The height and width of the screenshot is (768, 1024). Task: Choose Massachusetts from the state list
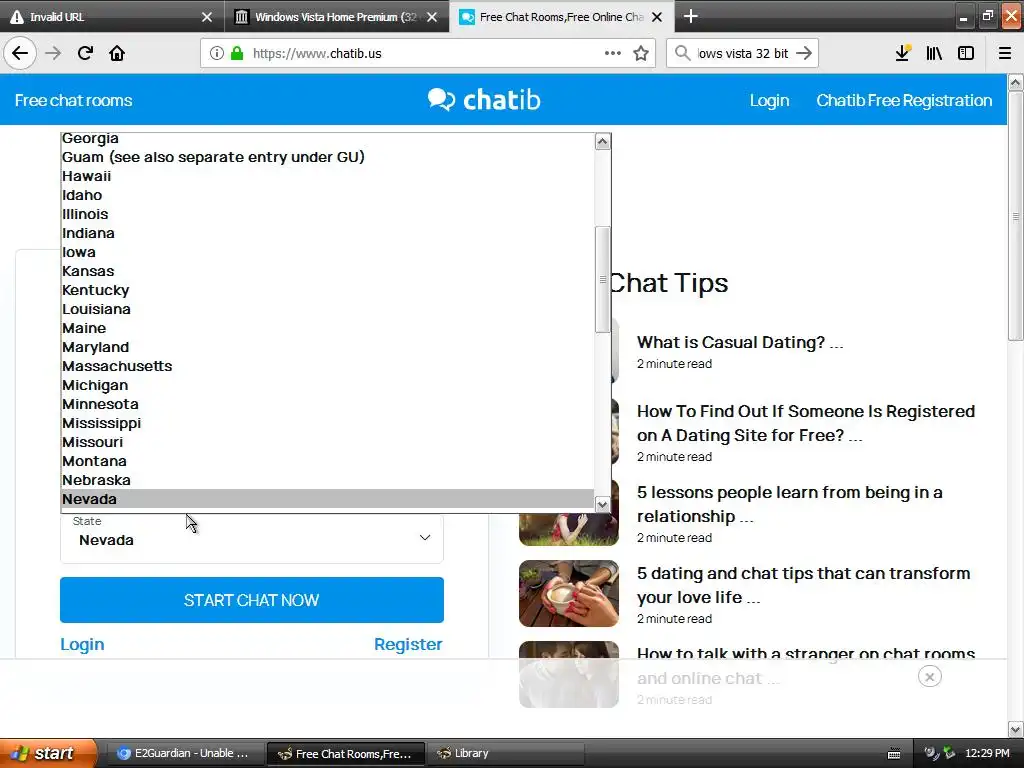point(327,366)
